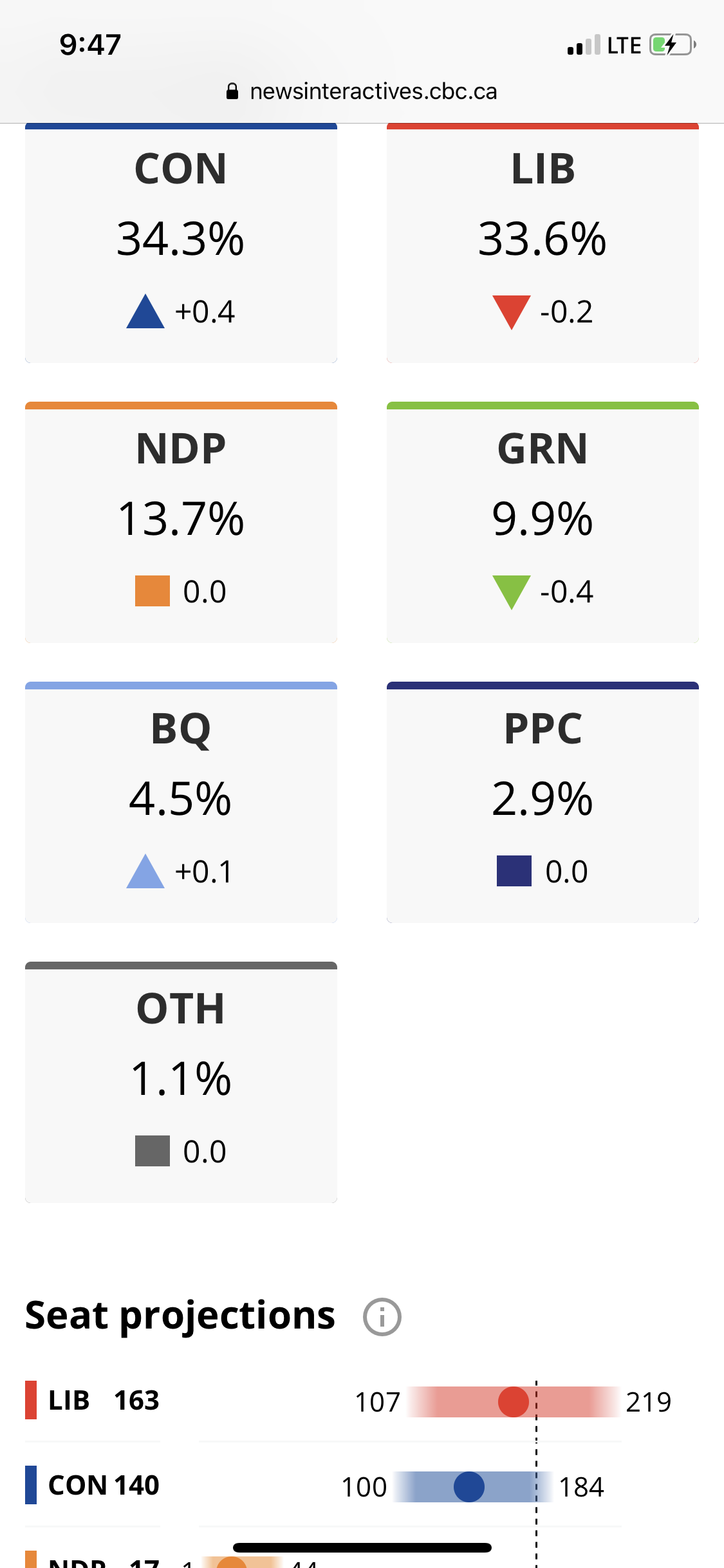Tap the CON blue up-triangle indicator
The height and width of the screenshot is (1568, 724).
pos(145,312)
